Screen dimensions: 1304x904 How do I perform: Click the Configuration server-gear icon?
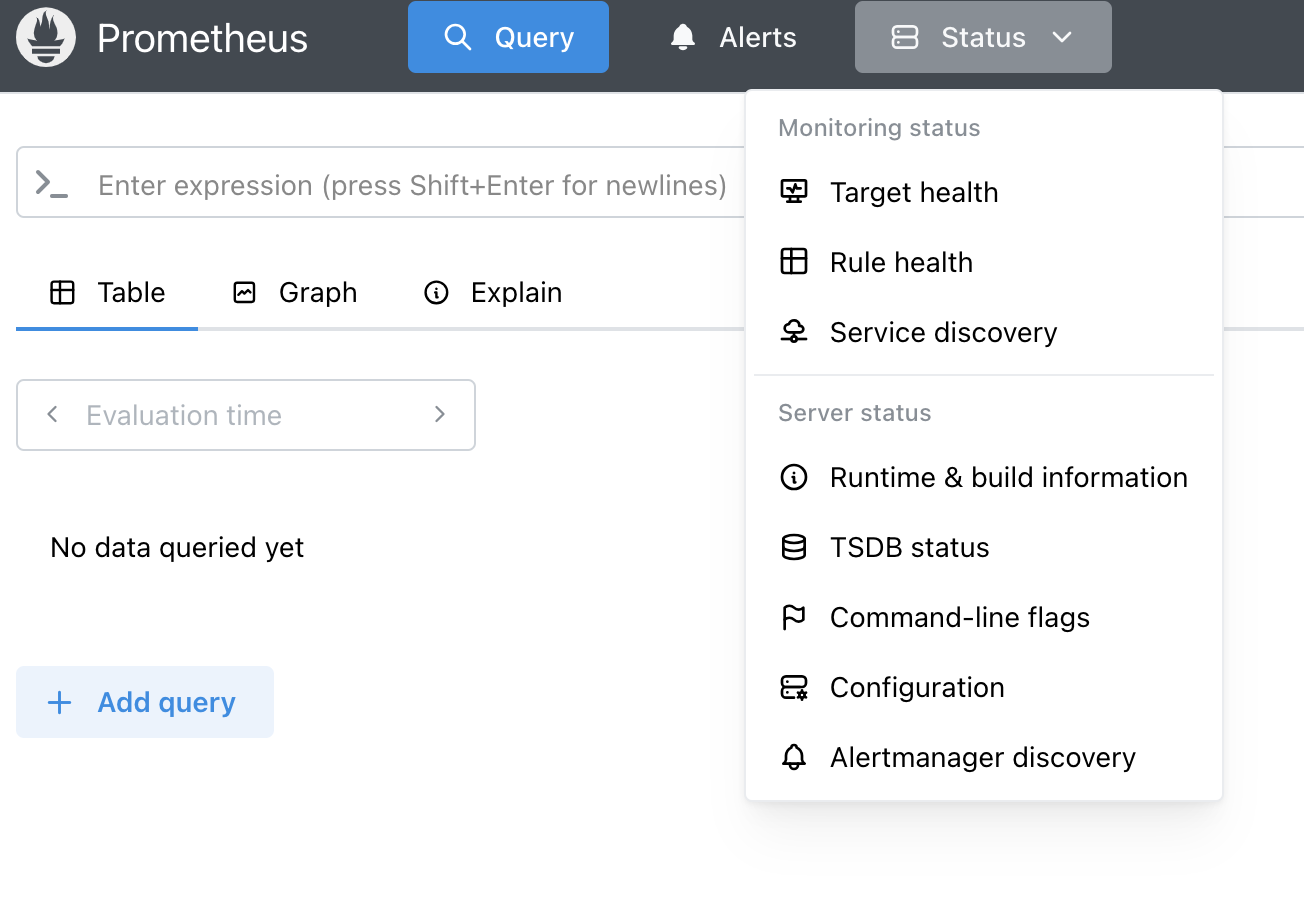(x=794, y=687)
